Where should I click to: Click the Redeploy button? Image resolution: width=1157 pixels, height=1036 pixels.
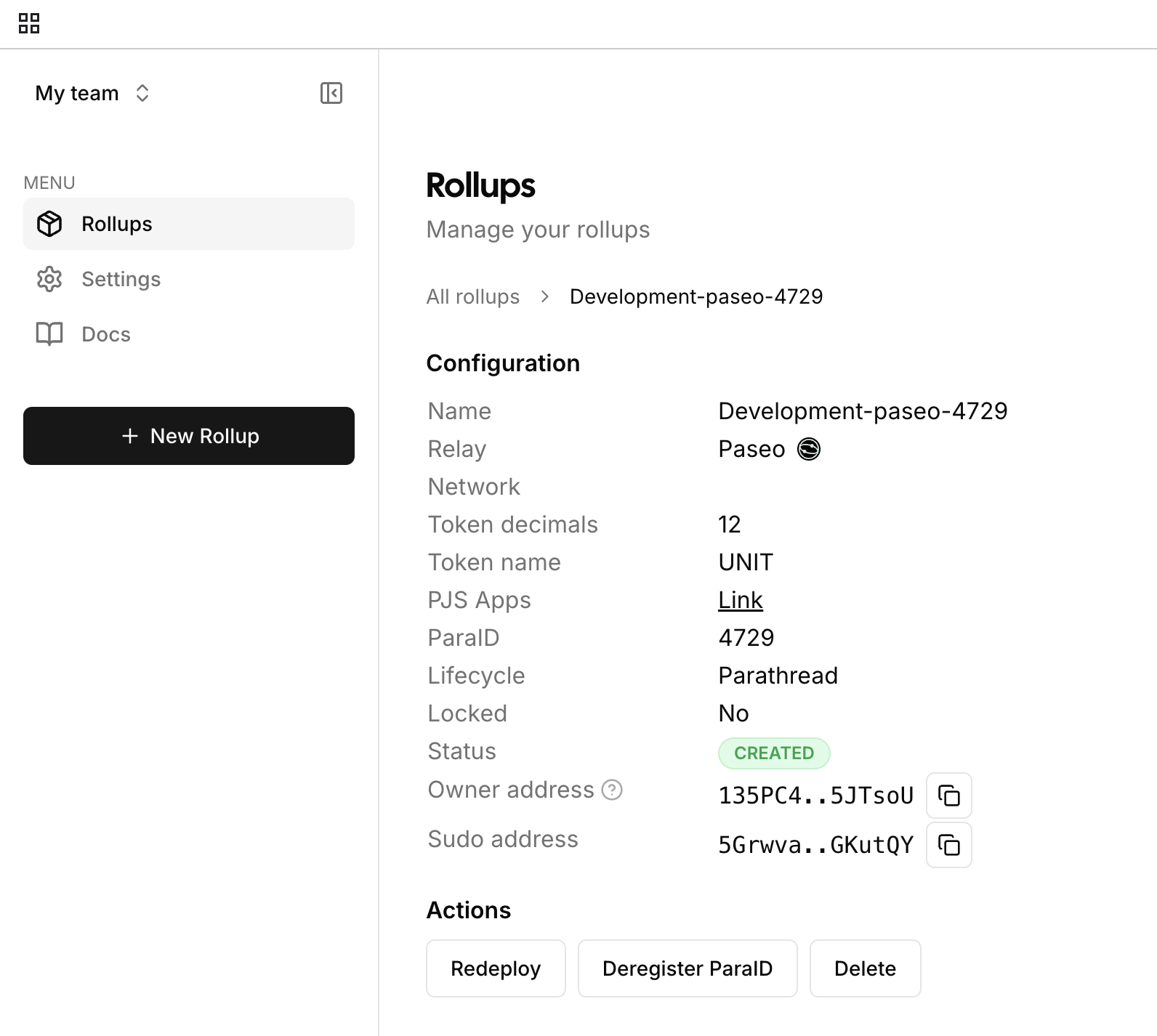tap(496, 968)
